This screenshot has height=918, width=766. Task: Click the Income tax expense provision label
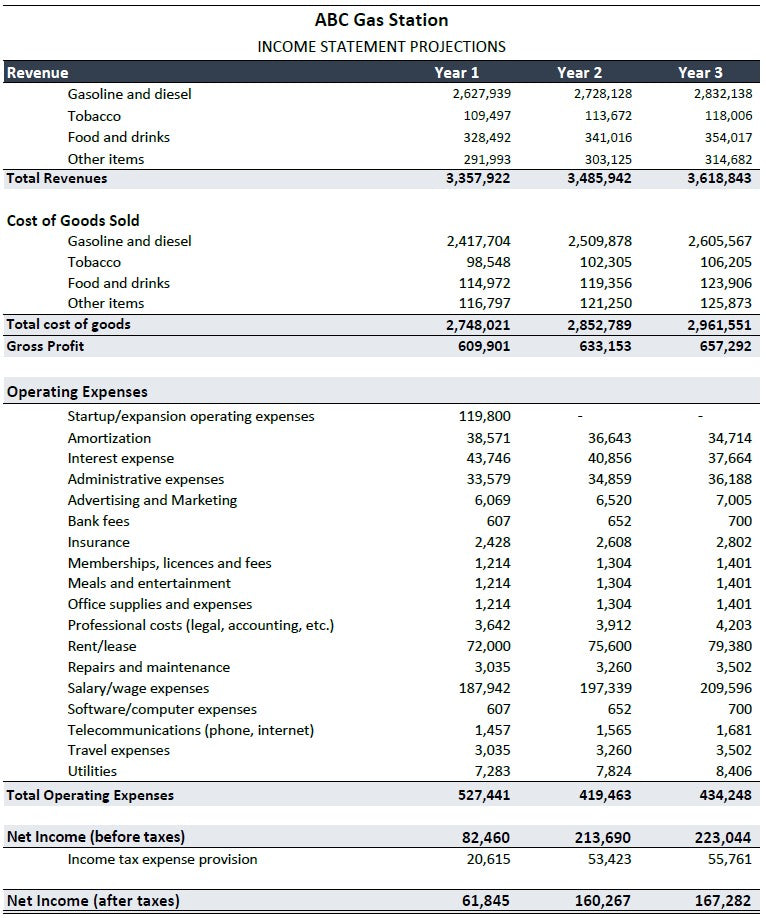click(162, 859)
